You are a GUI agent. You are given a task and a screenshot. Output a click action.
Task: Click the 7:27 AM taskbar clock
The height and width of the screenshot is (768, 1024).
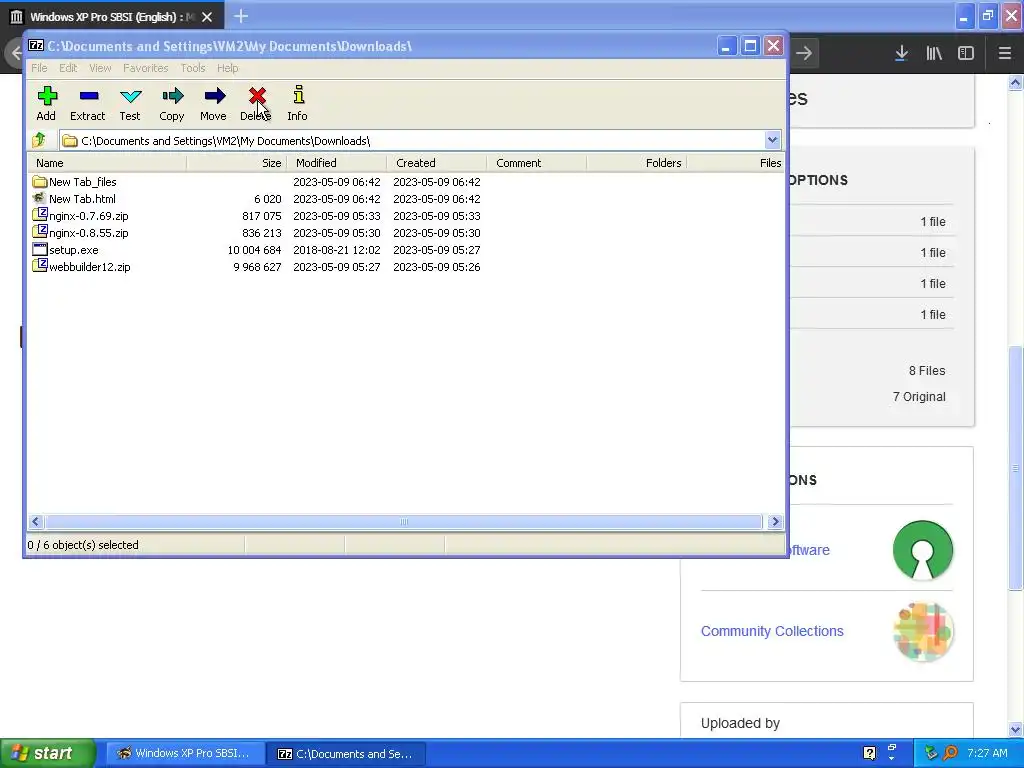coord(987,753)
